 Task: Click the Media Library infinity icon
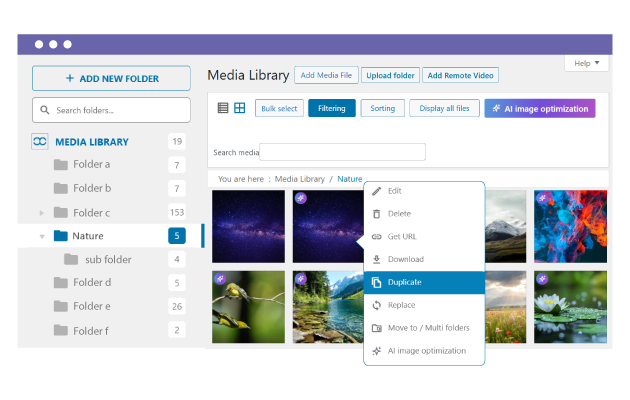click(x=40, y=142)
